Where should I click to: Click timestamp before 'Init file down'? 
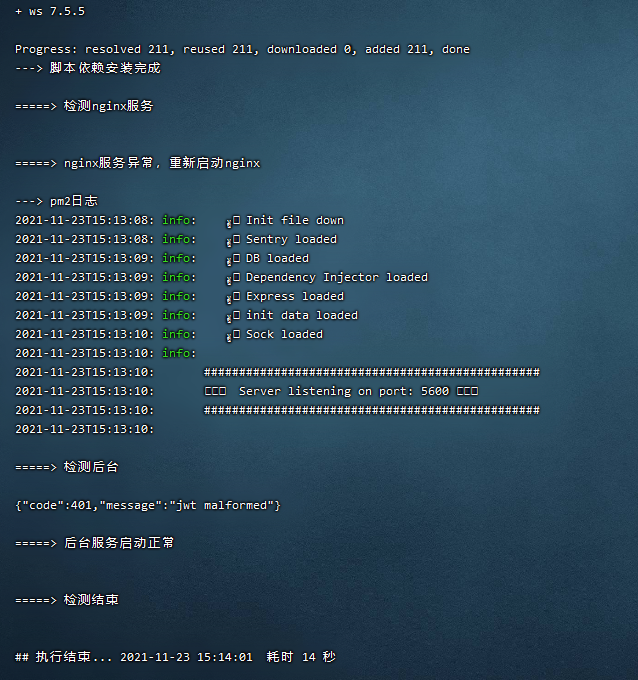pyautogui.click(x=85, y=220)
